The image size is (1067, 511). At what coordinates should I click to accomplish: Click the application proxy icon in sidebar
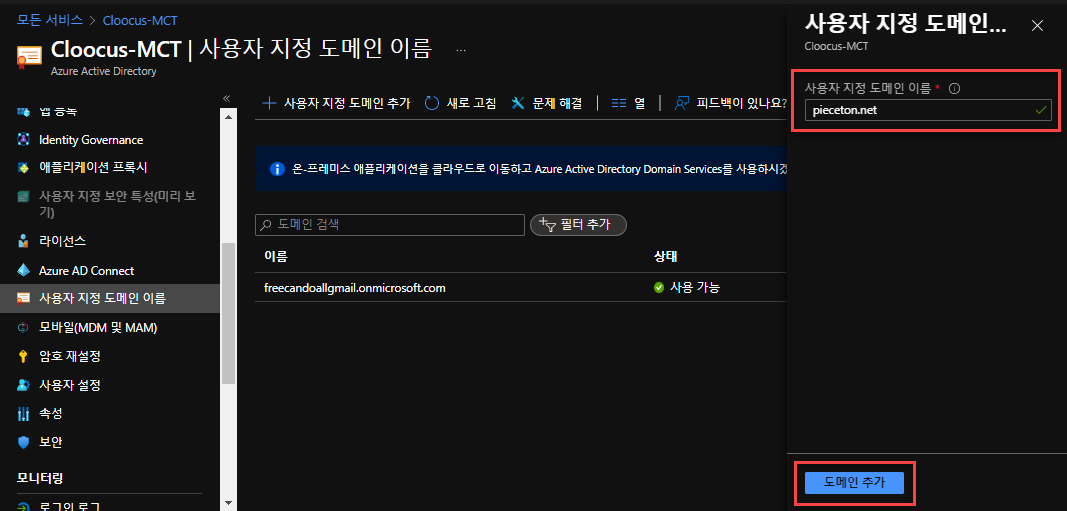(24, 167)
